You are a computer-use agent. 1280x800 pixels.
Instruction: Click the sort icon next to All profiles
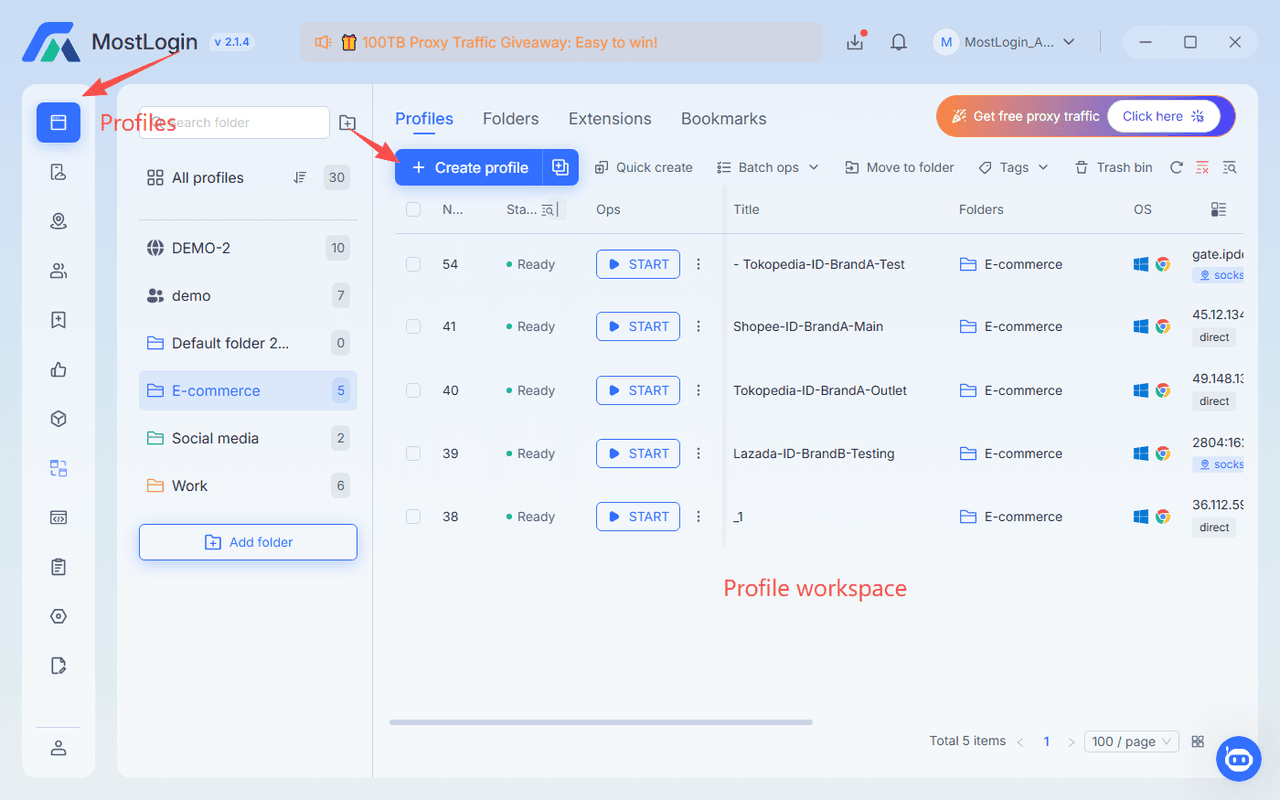tap(300, 178)
